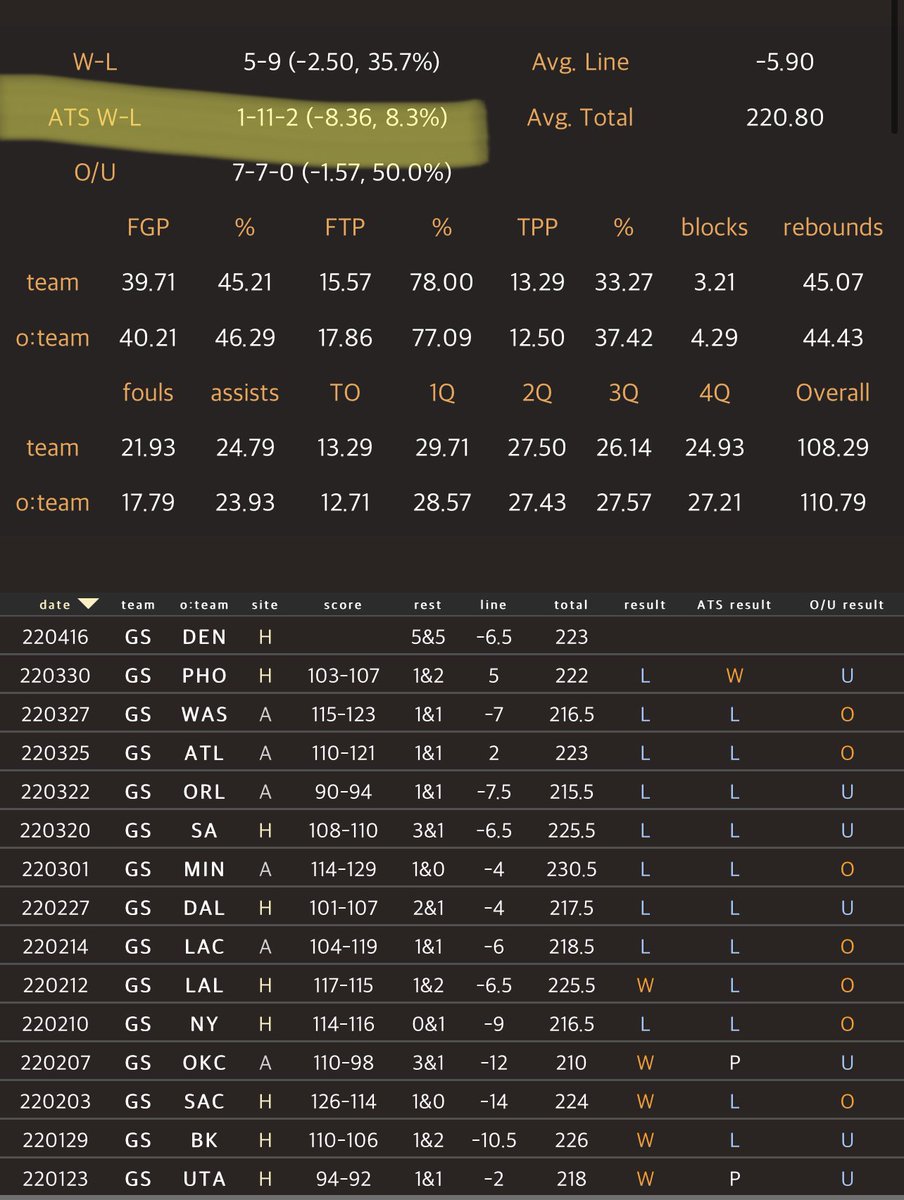Click the rebounds stat header
This screenshot has width=904, height=1200.
pyautogui.click(x=833, y=227)
